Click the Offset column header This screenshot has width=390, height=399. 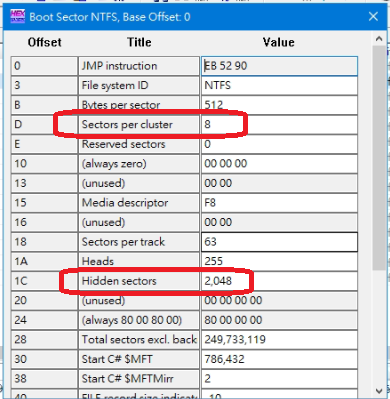pyautogui.click(x=45, y=42)
